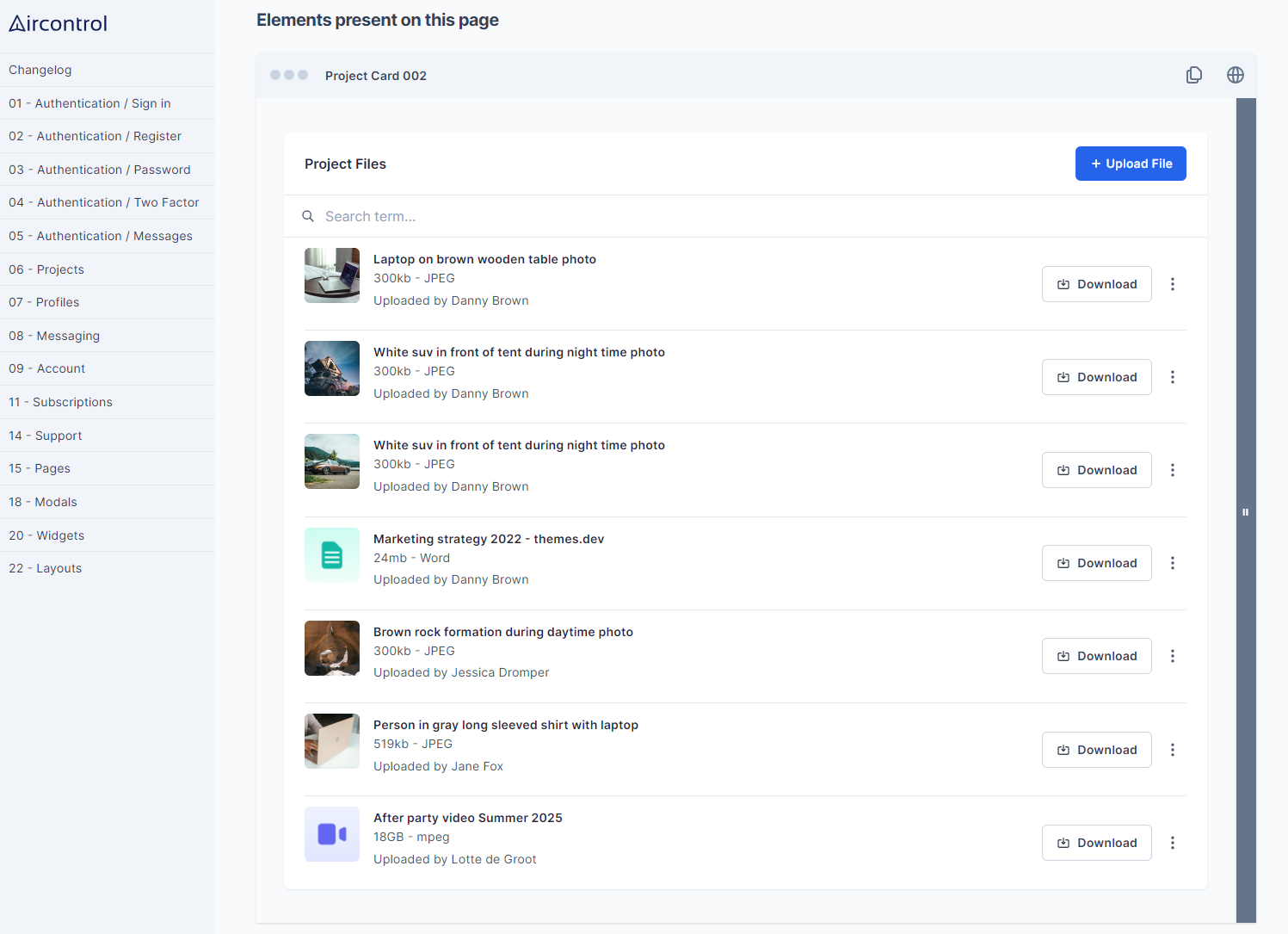Click the White suv night photo thumbnail
The width and height of the screenshot is (1288, 934).
[331, 368]
